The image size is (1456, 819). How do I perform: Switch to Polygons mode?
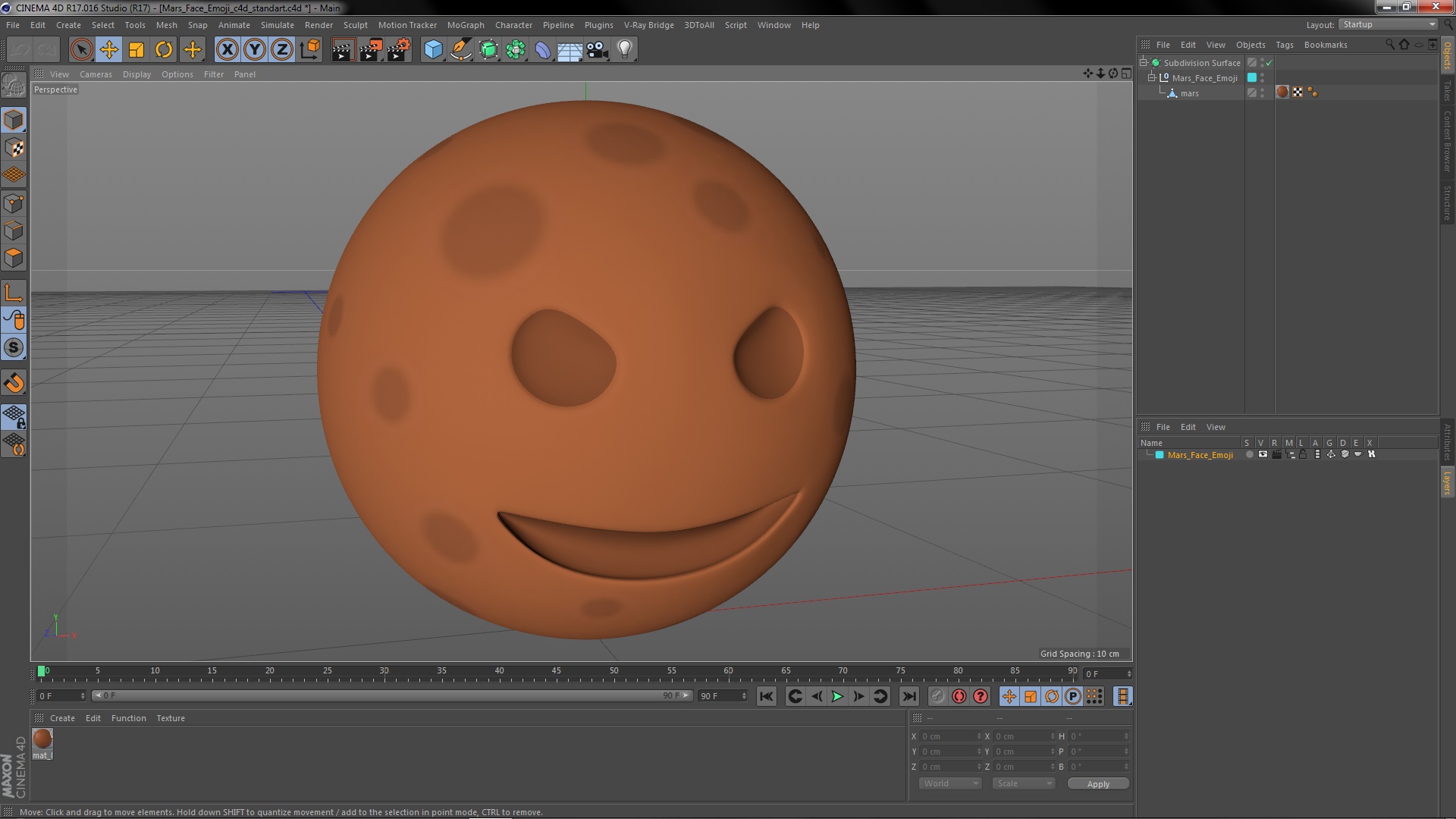coord(14,258)
